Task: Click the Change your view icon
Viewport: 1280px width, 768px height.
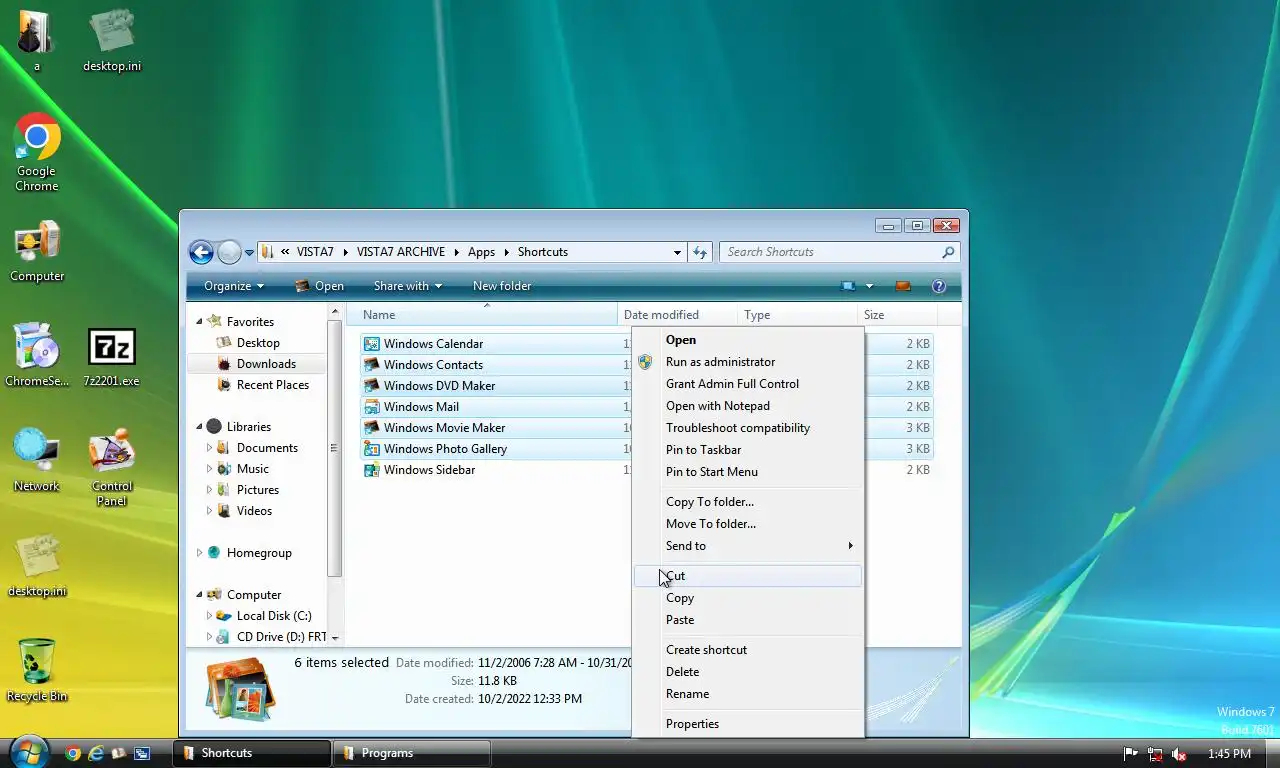Action: click(848, 286)
